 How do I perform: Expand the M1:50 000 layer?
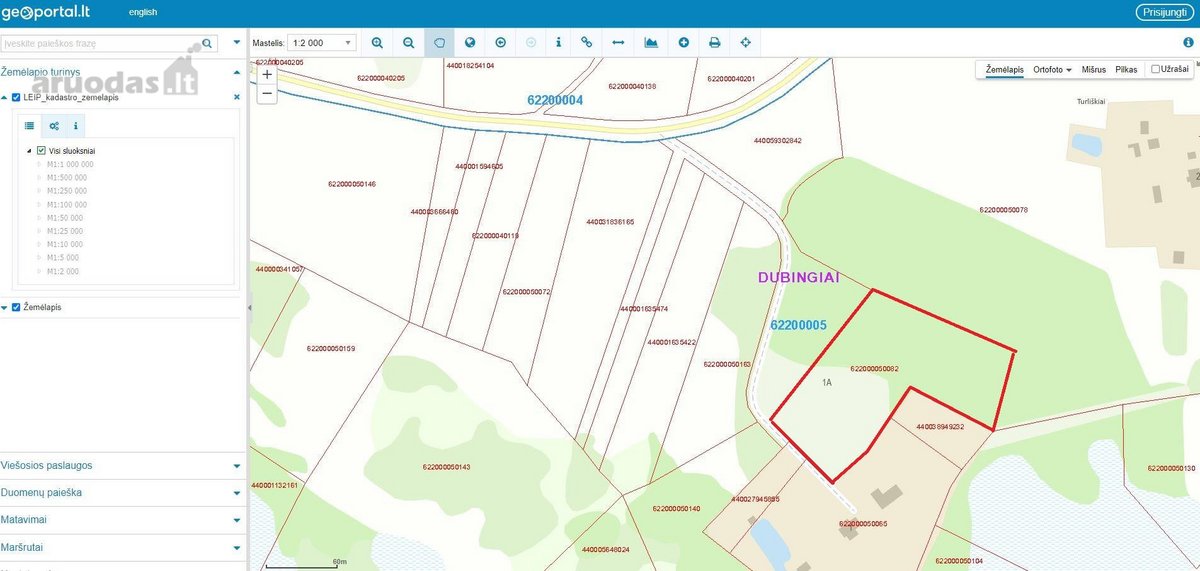(41, 217)
